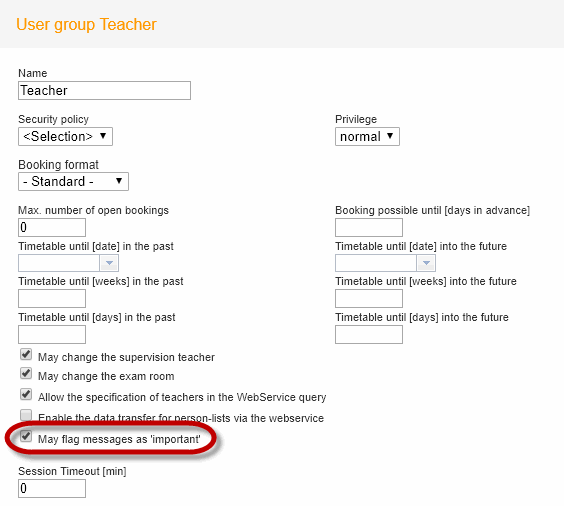Image resolution: width=564 pixels, height=506 pixels.
Task: Toggle Allow specification of teachers in WebService query
Action: [x=26, y=394]
